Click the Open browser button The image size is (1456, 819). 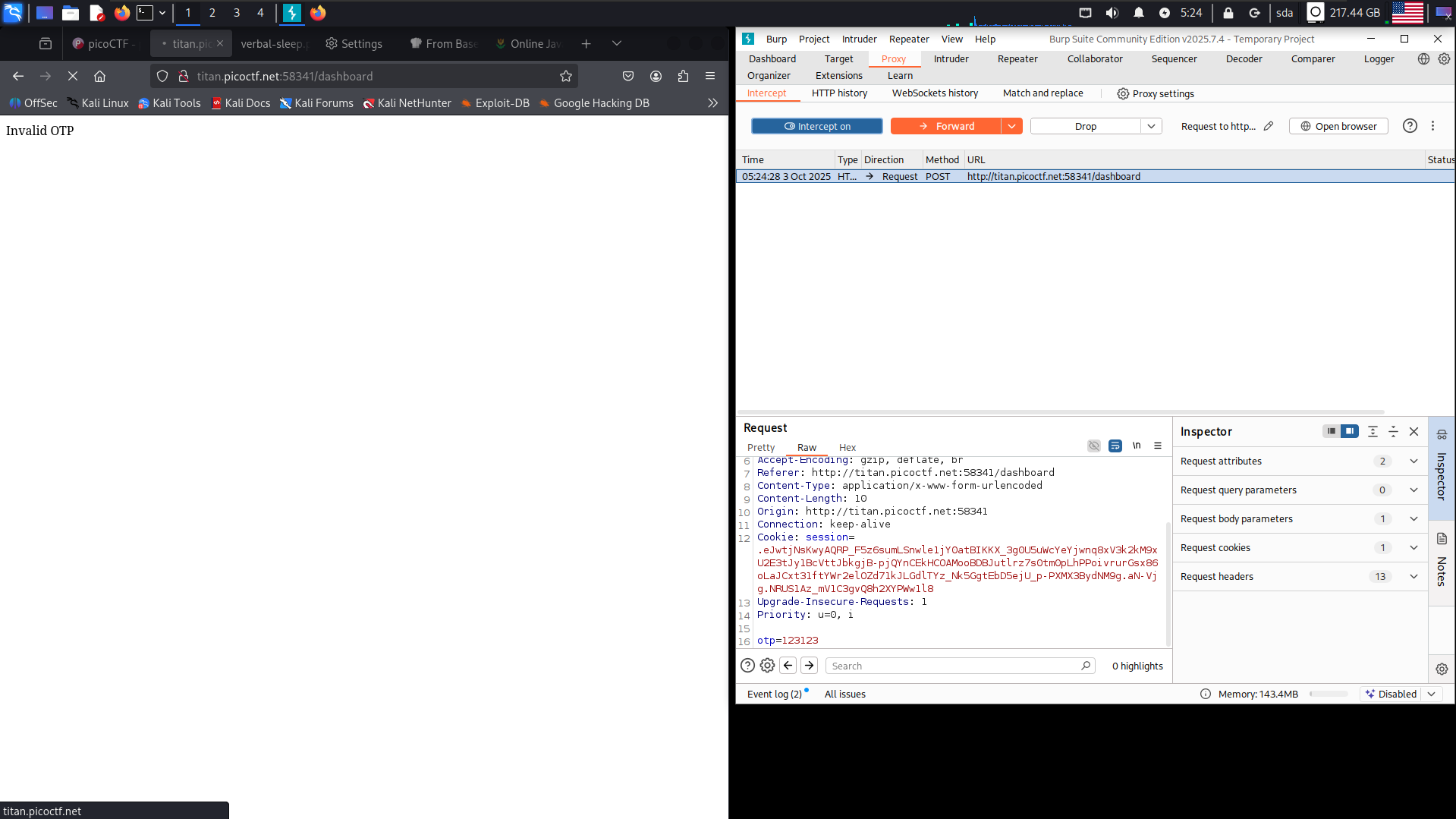(x=1338, y=126)
